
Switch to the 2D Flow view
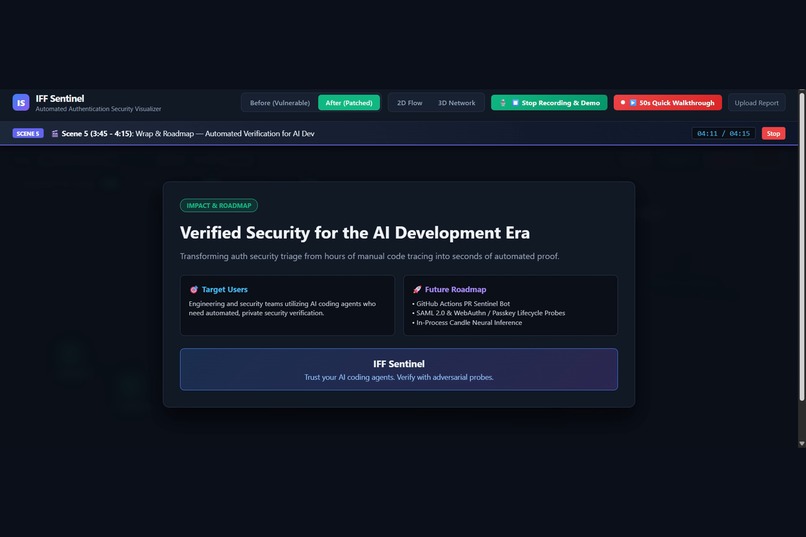409,103
